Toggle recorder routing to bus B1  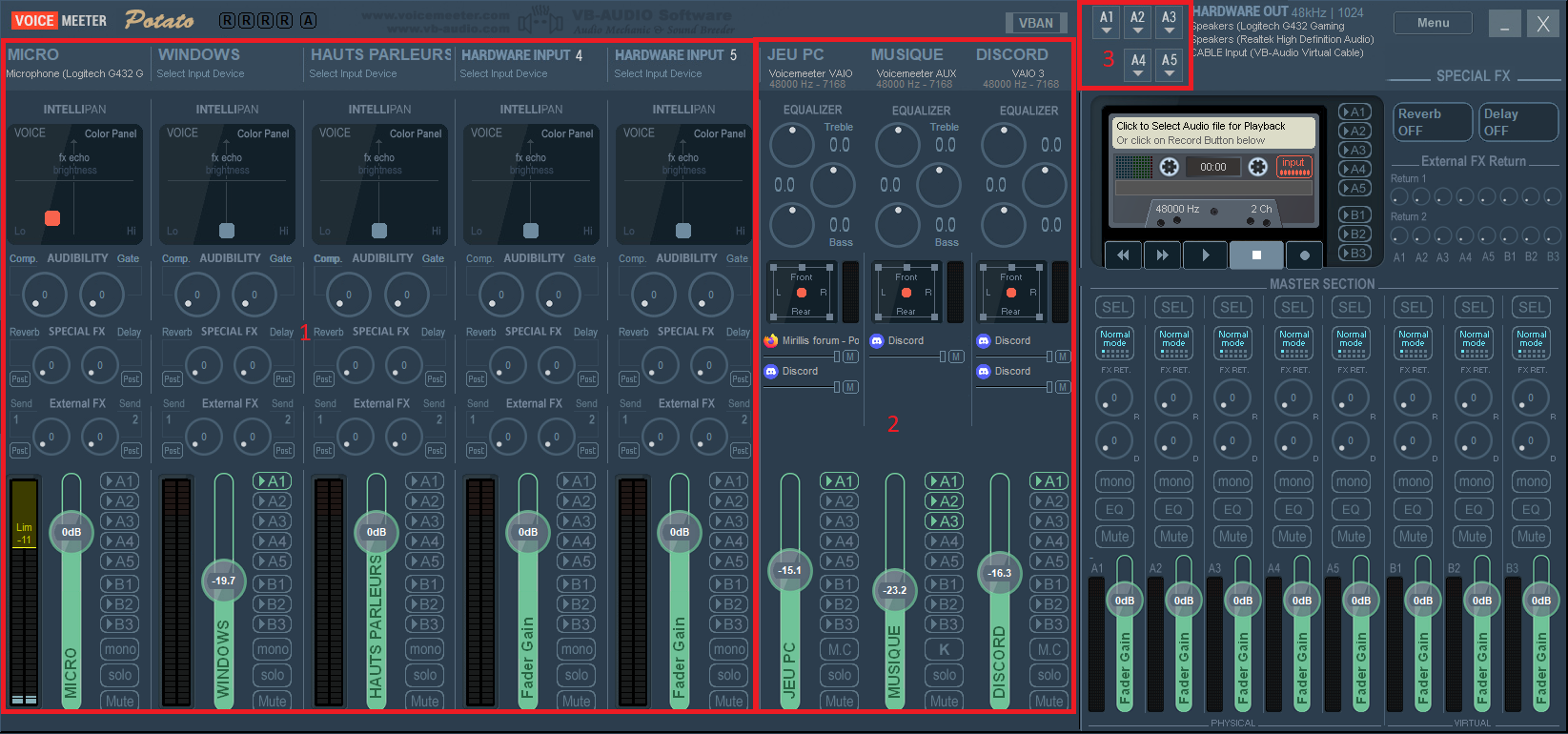1354,214
